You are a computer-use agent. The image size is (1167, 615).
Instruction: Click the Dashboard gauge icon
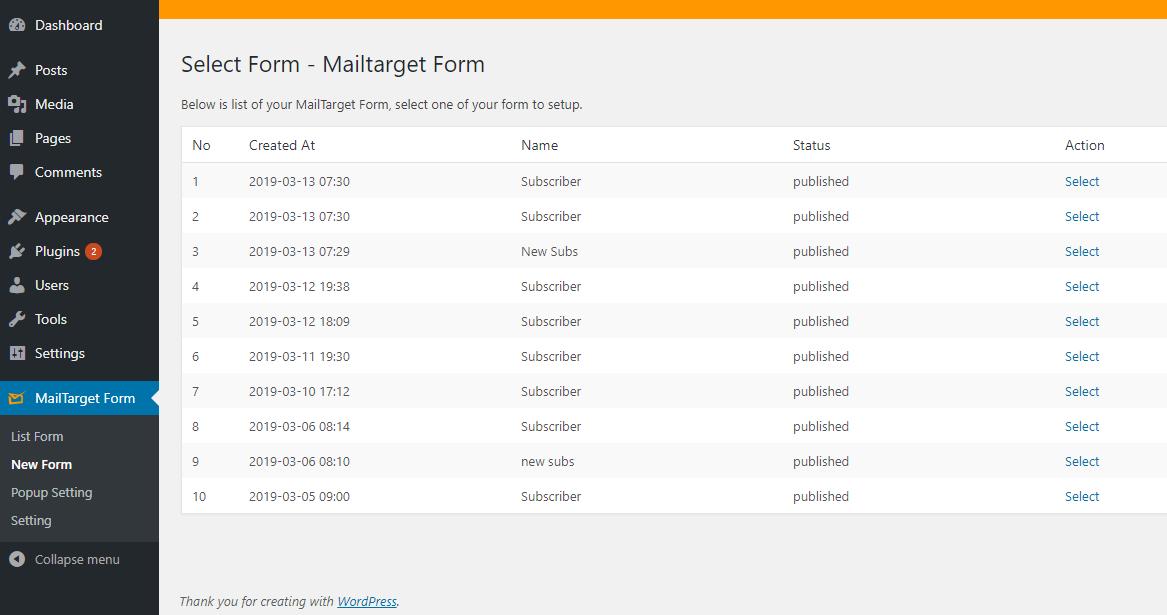17,25
